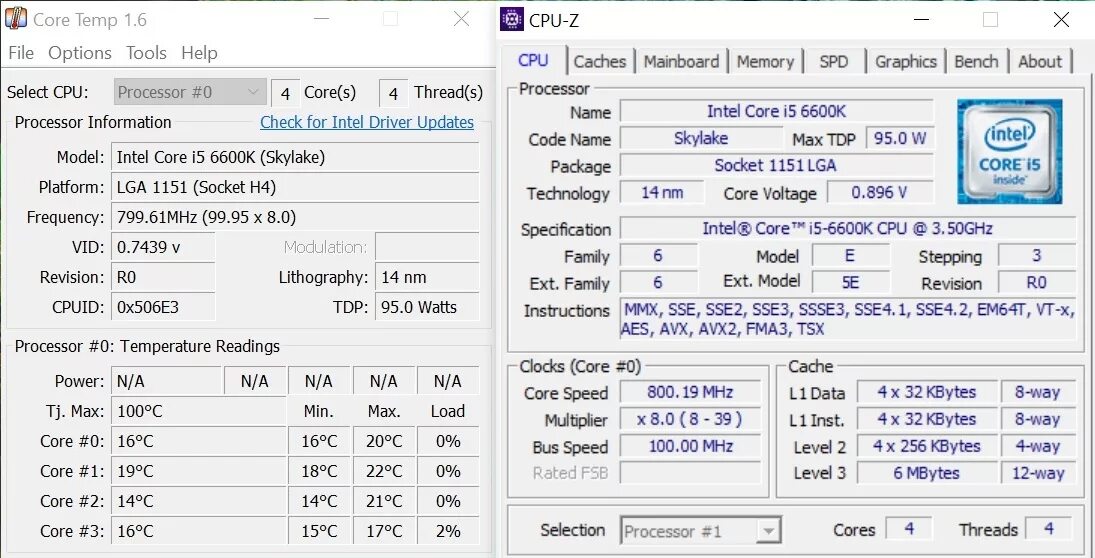Click the L1 Data value 4 x 32 KBytes
The image size is (1095, 558).
click(927, 392)
